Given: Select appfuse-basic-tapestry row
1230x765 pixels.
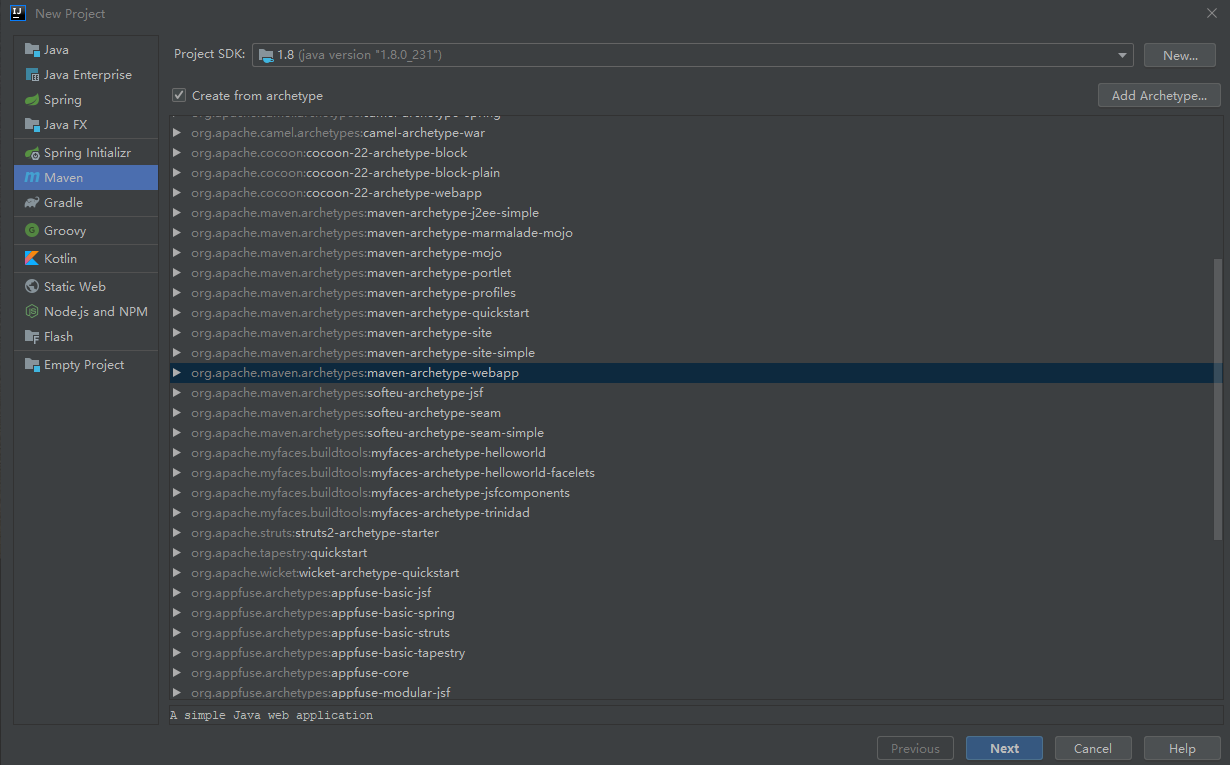Looking at the screenshot, I should (x=695, y=653).
